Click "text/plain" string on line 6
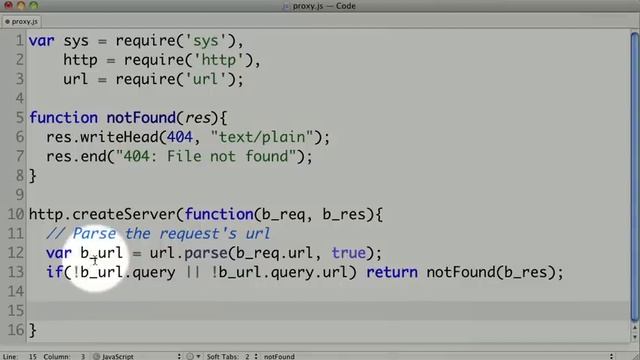 click(262, 137)
